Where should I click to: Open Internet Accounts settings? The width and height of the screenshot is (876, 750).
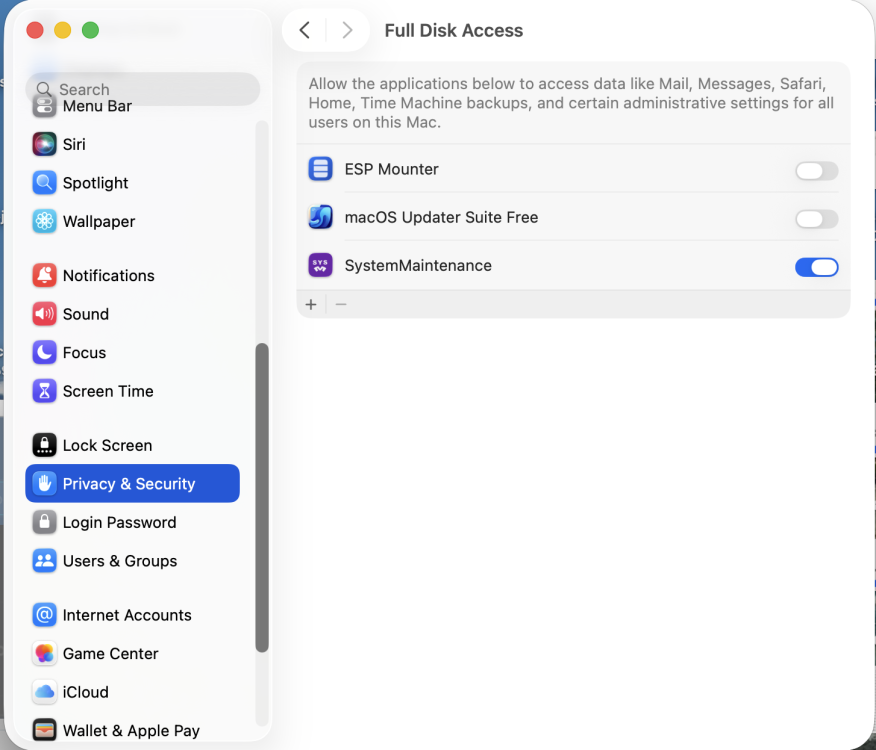(x=132, y=615)
